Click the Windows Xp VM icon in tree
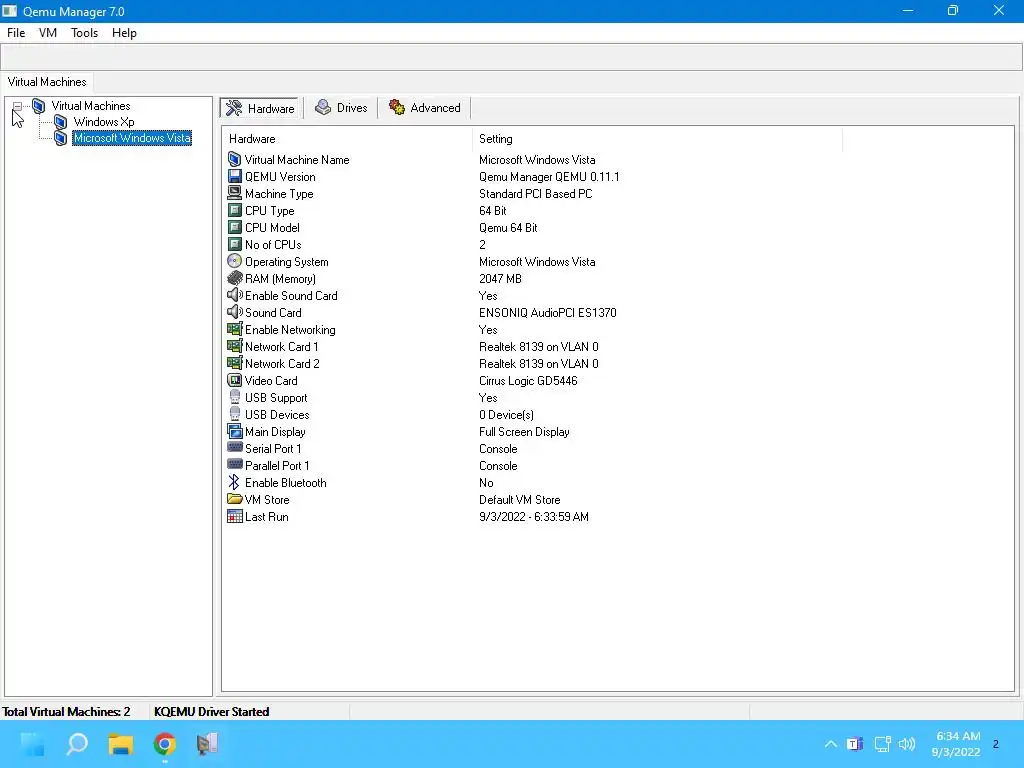The height and width of the screenshot is (768, 1024). [x=60, y=122]
